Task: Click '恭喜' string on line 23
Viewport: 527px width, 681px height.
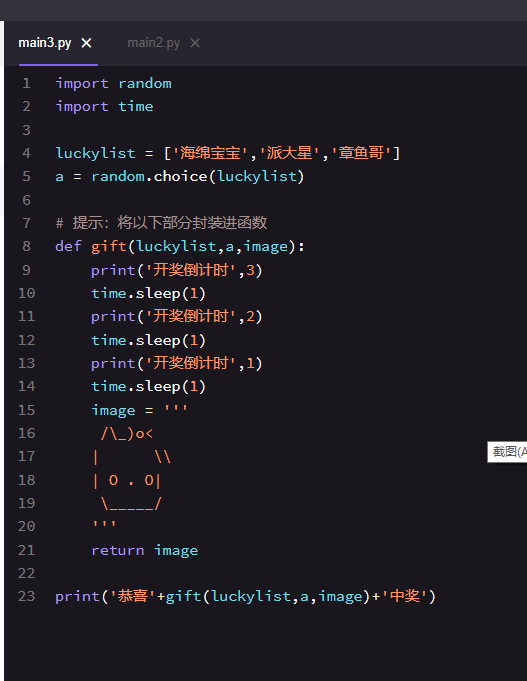Action: [x=133, y=596]
